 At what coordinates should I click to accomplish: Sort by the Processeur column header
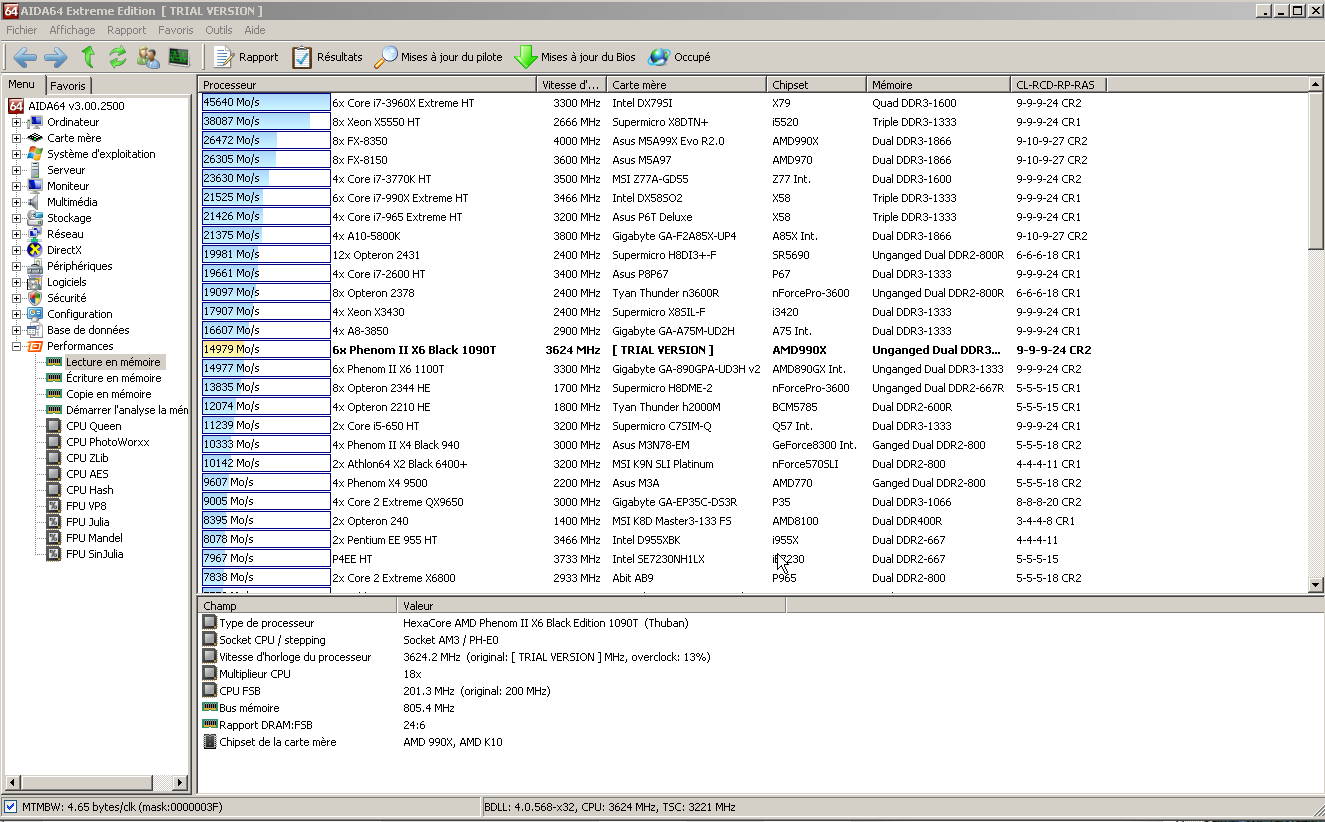tap(367, 85)
